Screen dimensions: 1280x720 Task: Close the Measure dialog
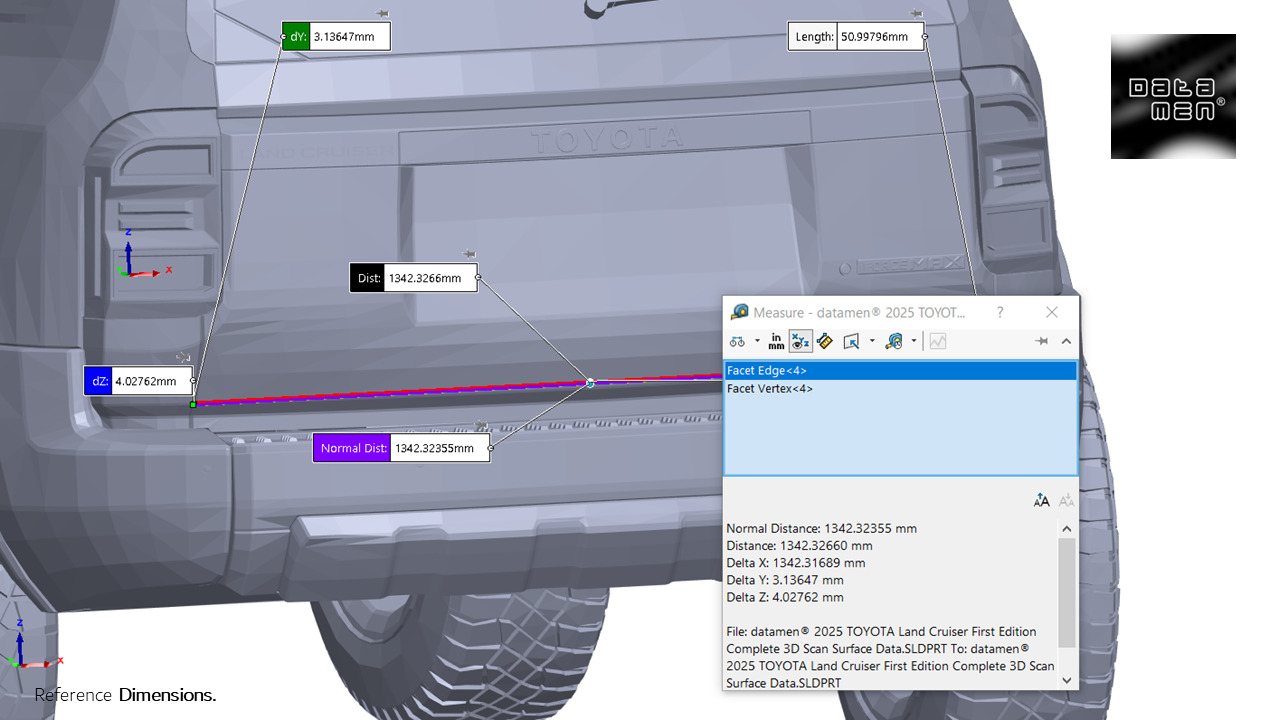(x=1052, y=313)
